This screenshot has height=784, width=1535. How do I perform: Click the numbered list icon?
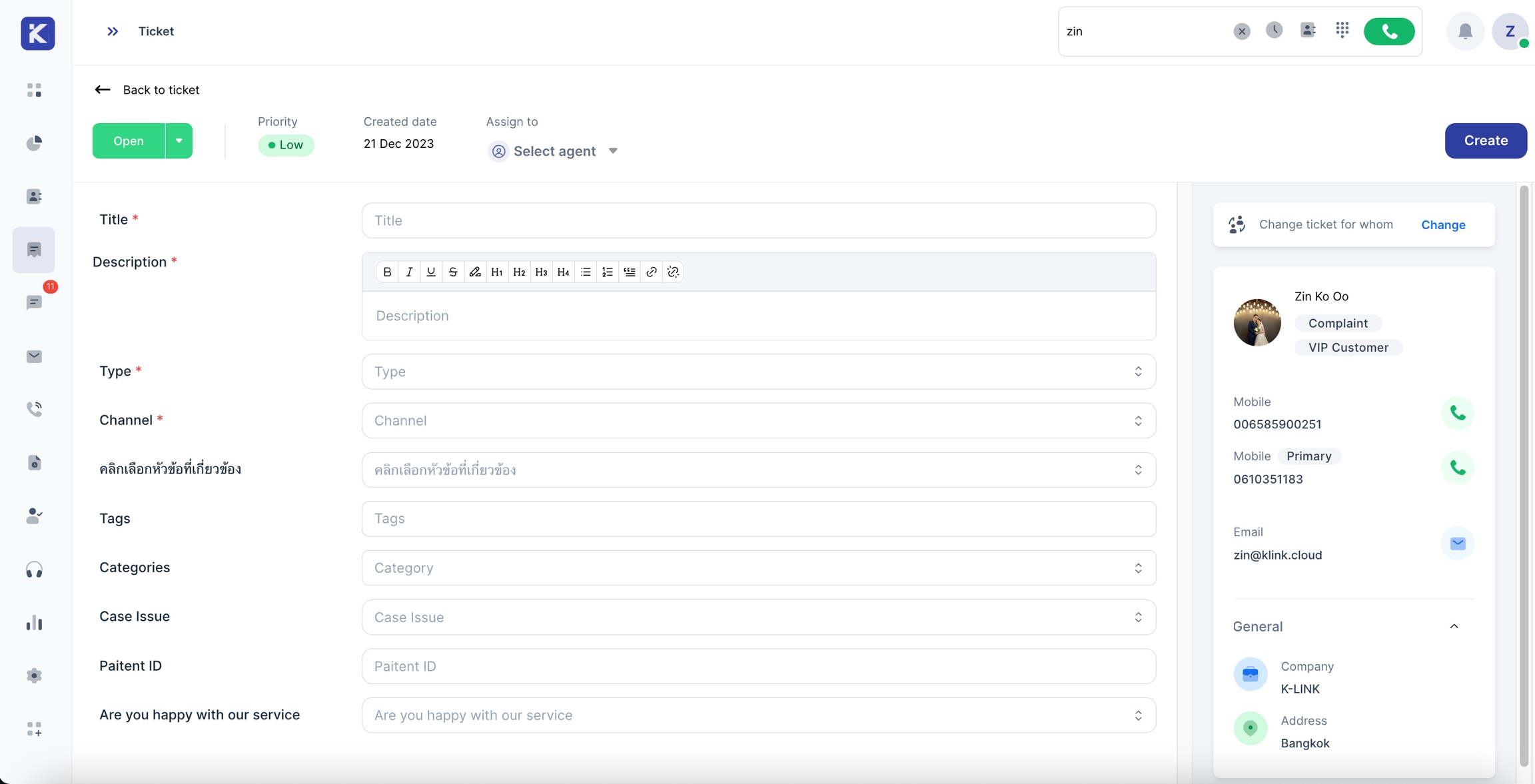pos(608,272)
